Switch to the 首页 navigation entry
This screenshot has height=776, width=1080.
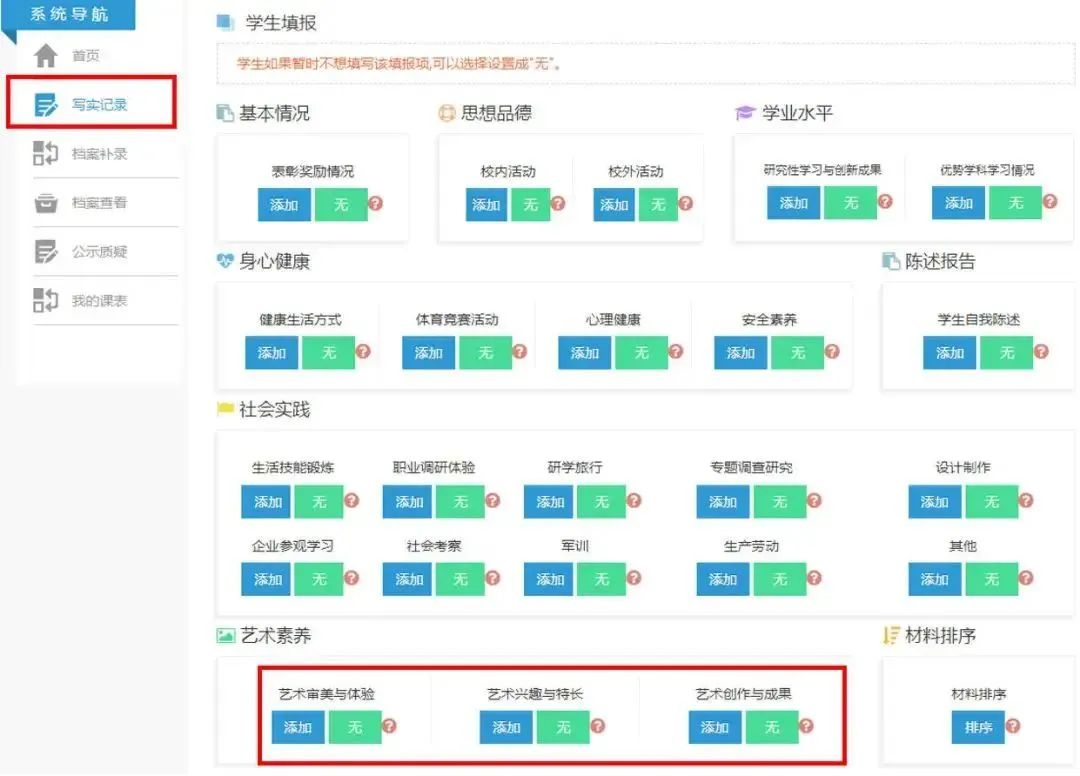pyautogui.click(x=85, y=56)
